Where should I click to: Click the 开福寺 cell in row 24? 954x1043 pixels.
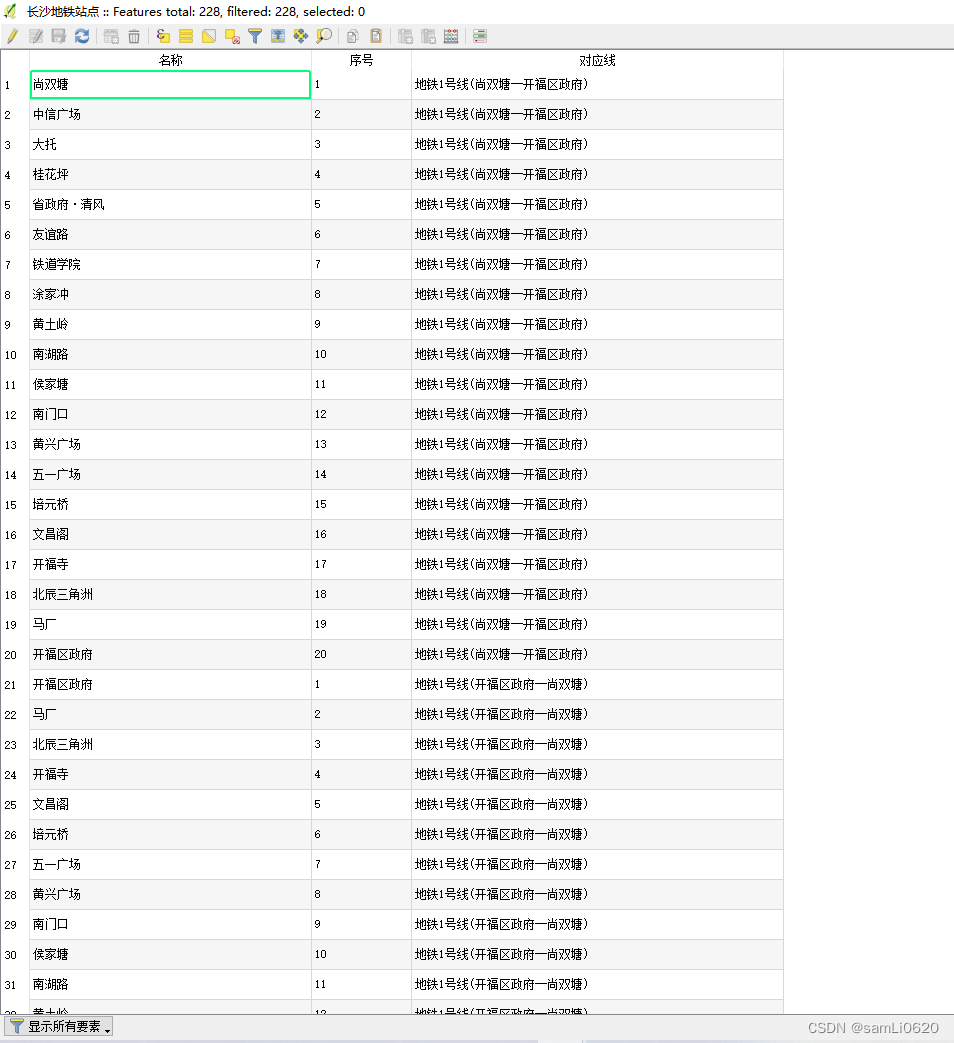[170, 774]
